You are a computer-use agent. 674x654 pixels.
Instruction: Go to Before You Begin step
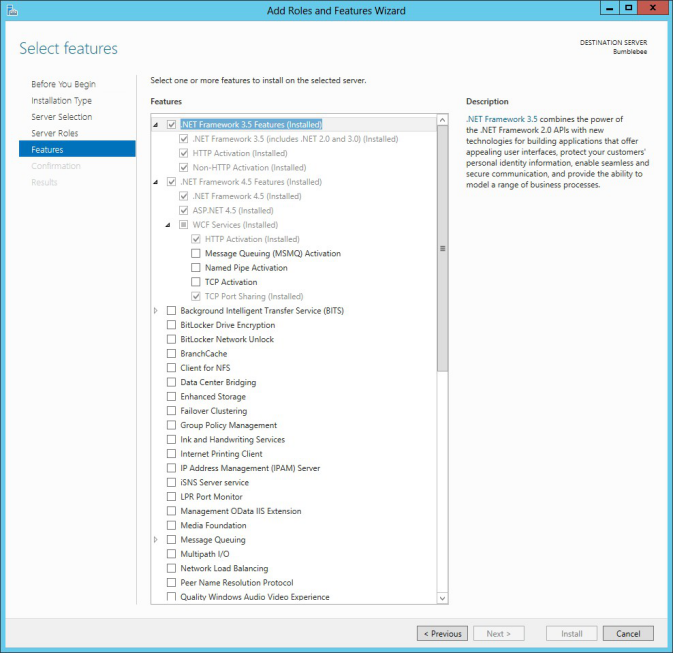[64, 84]
